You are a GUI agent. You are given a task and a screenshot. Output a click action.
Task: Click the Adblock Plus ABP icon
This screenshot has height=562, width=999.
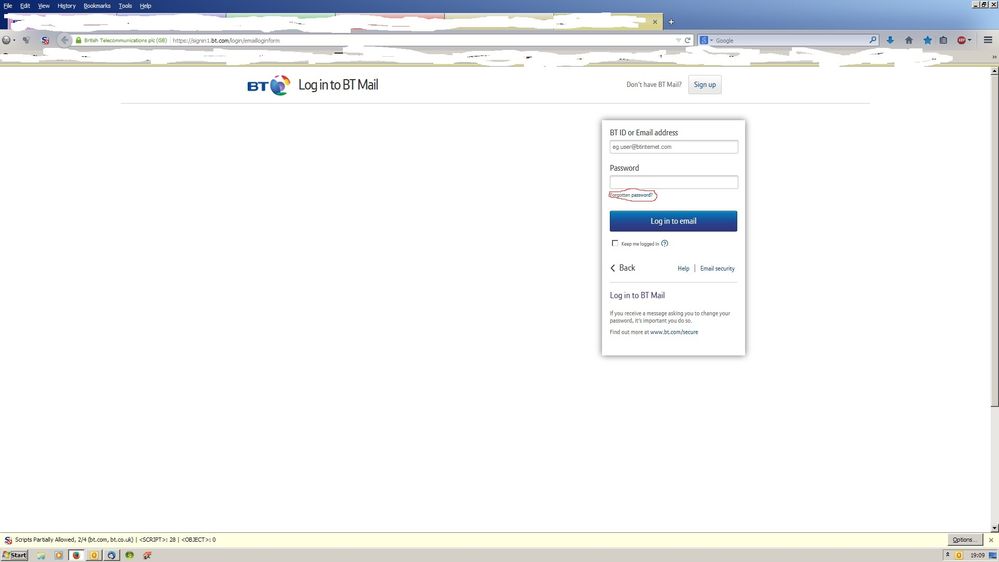tap(961, 40)
